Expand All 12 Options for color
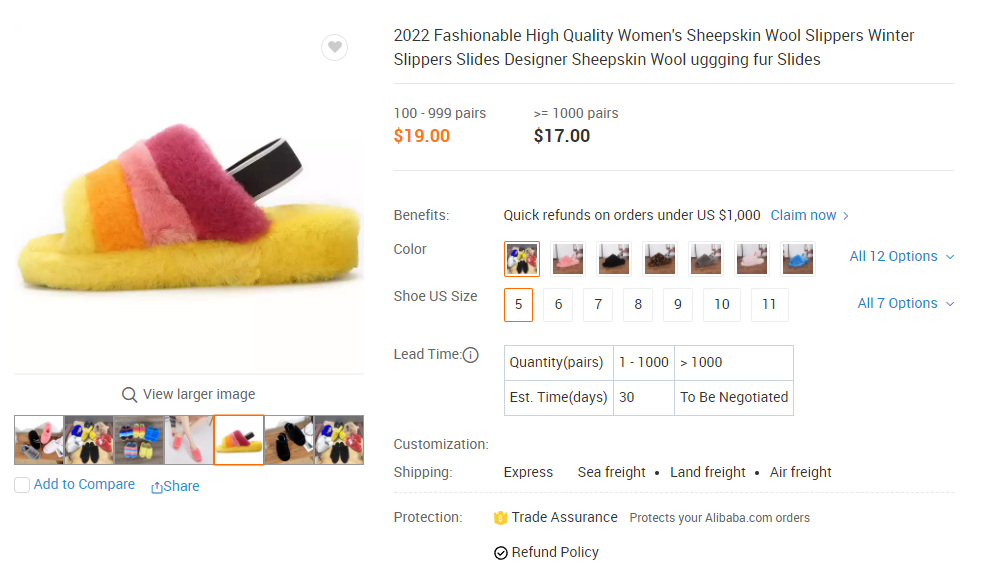This screenshot has height=576, width=981. pyautogui.click(x=902, y=256)
